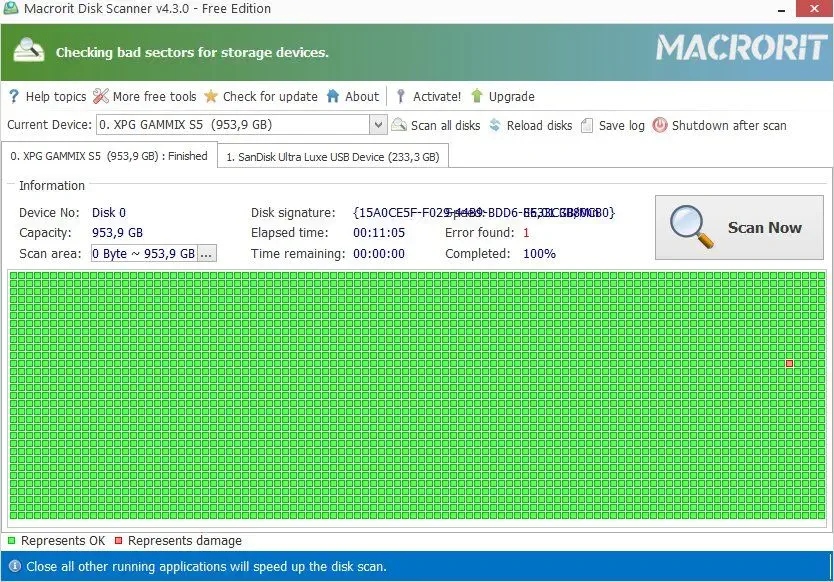Switch to SanDisk Ultra Luxe USB Device tab

[x=333, y=157]
